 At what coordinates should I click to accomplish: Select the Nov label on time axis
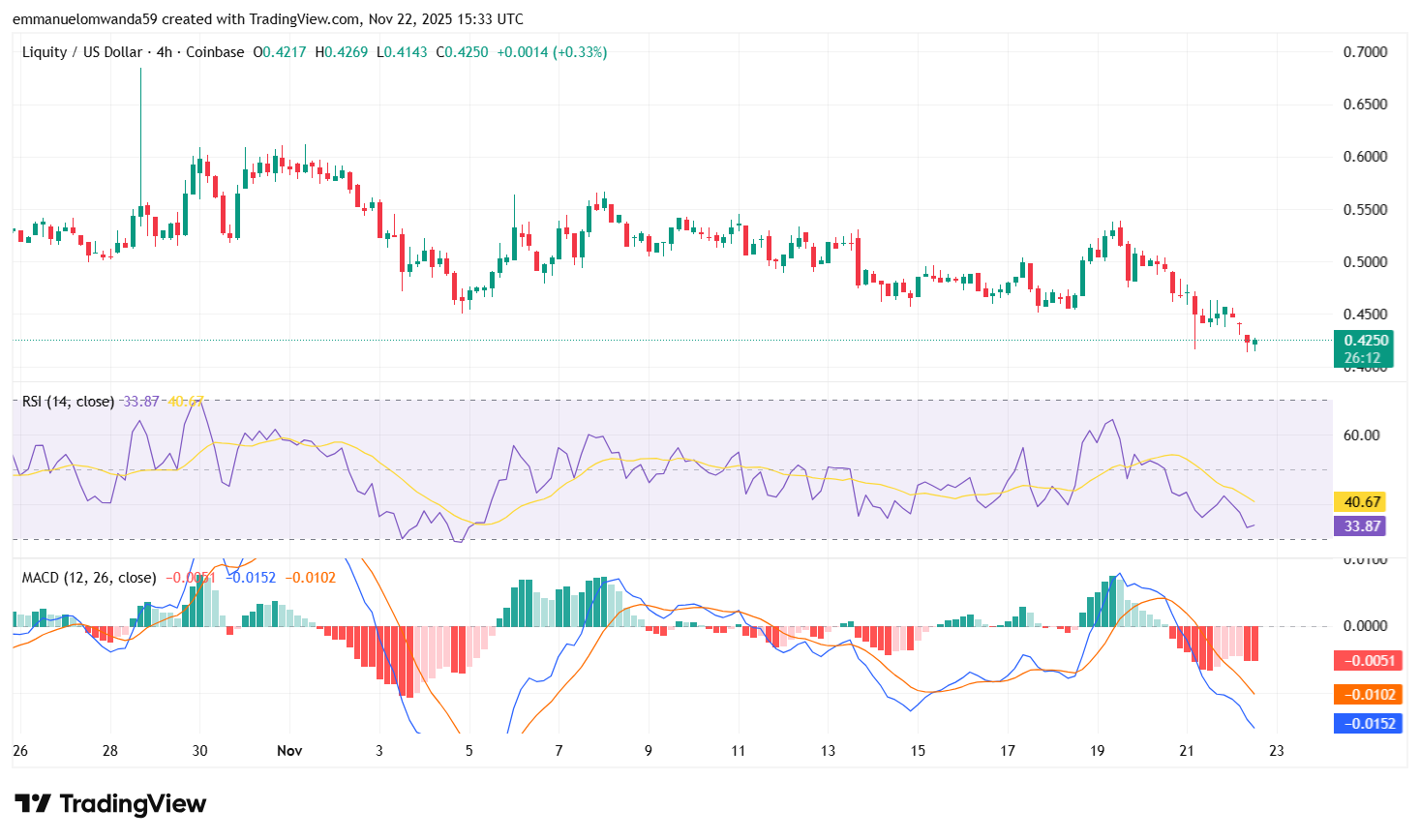(x=288, y=750)
